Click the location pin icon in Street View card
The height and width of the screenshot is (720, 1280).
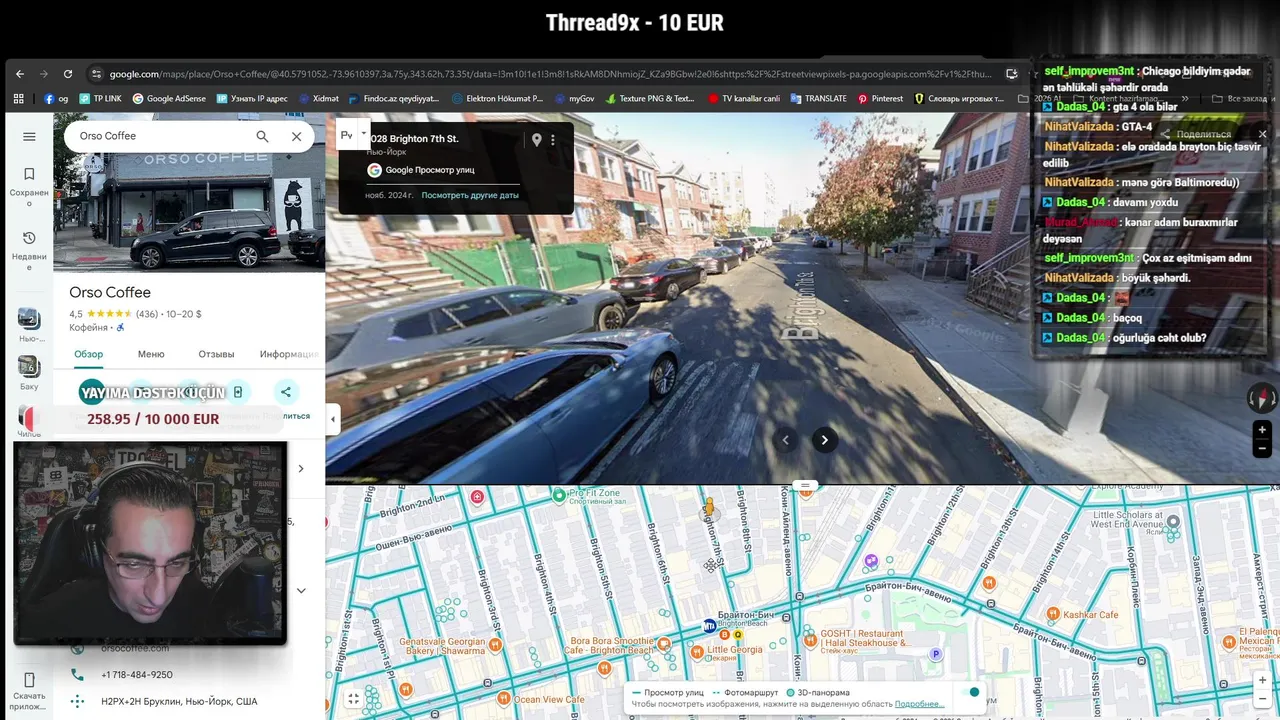point(536,140)
